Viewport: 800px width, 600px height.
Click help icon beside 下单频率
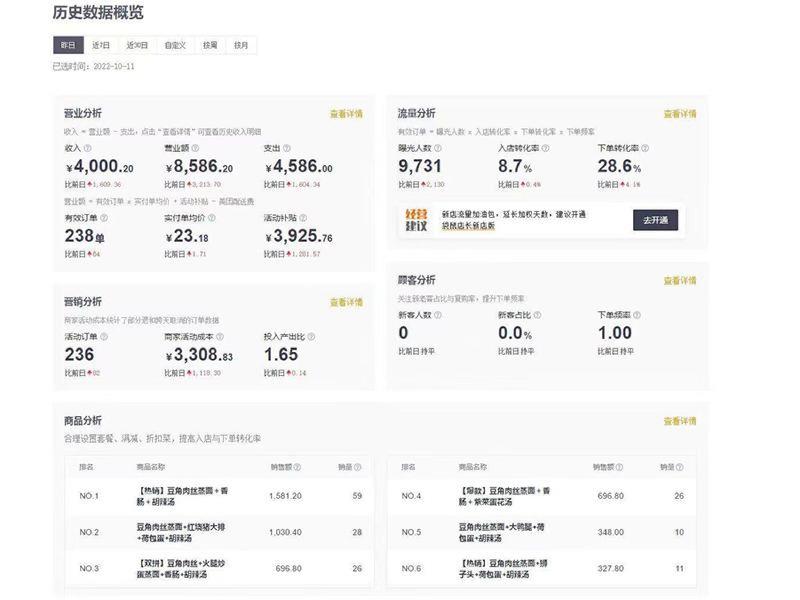(x=637, y=315)
